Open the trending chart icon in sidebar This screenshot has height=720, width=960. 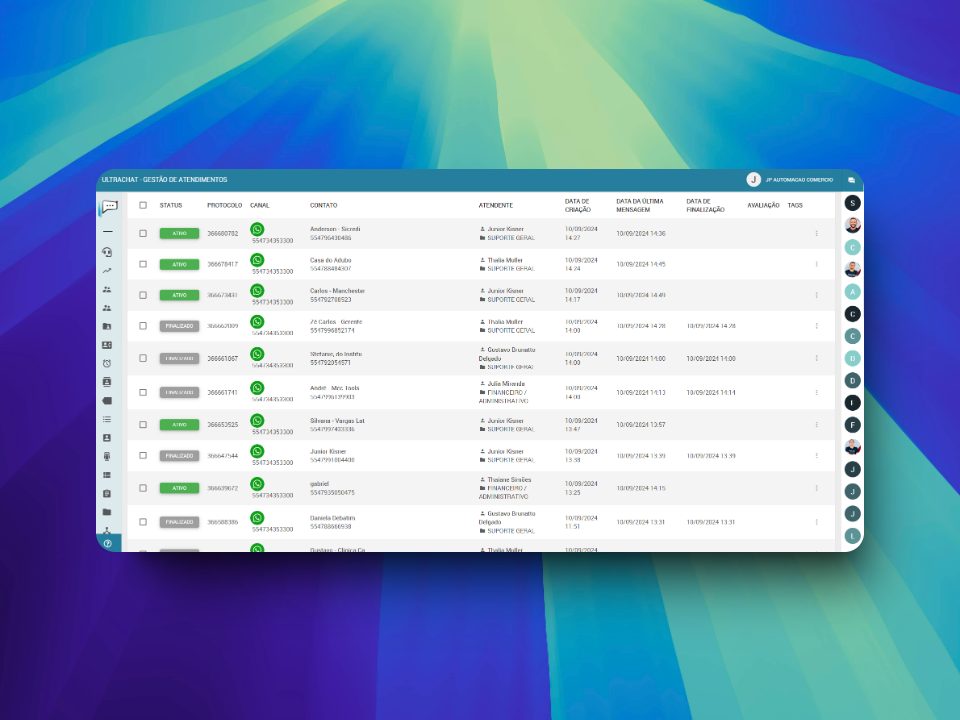[x=107, y=270]
